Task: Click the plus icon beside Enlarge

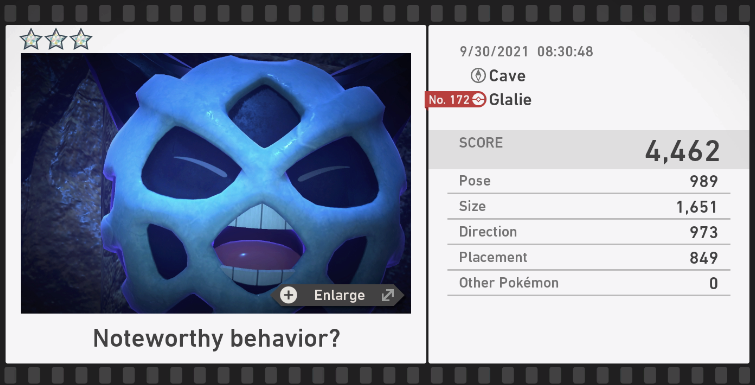Action: point(288,295)
